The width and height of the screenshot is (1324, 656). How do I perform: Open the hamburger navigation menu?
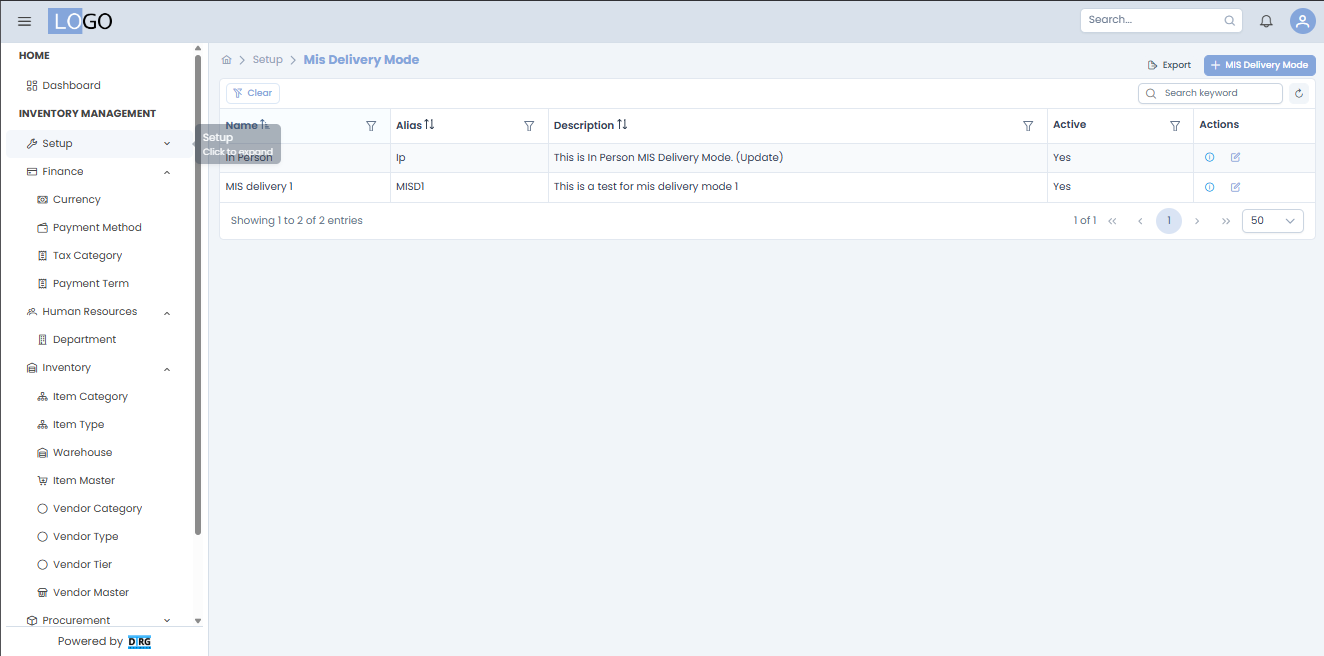point(24,20)
